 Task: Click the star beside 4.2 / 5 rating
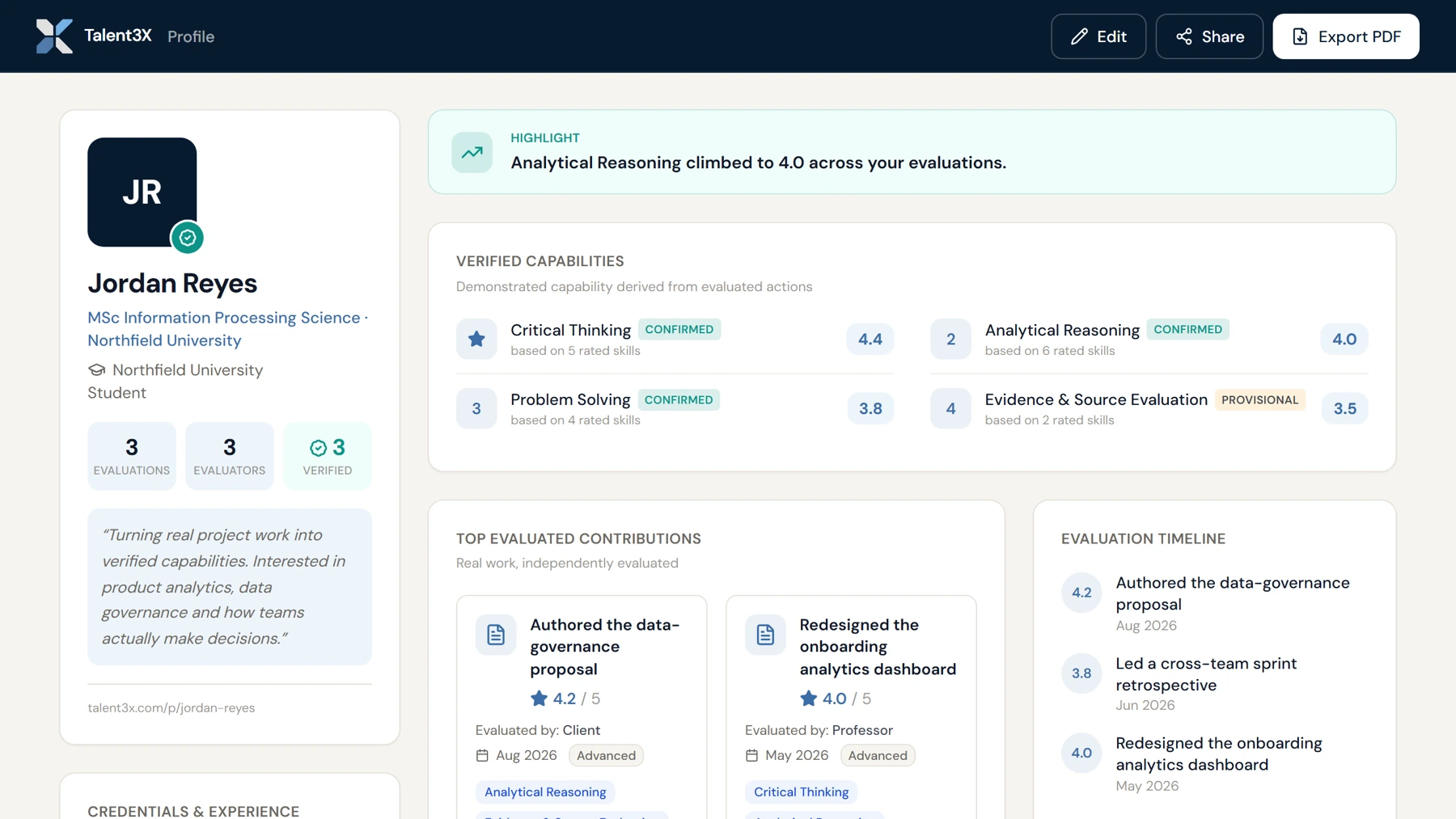[539, 699]
